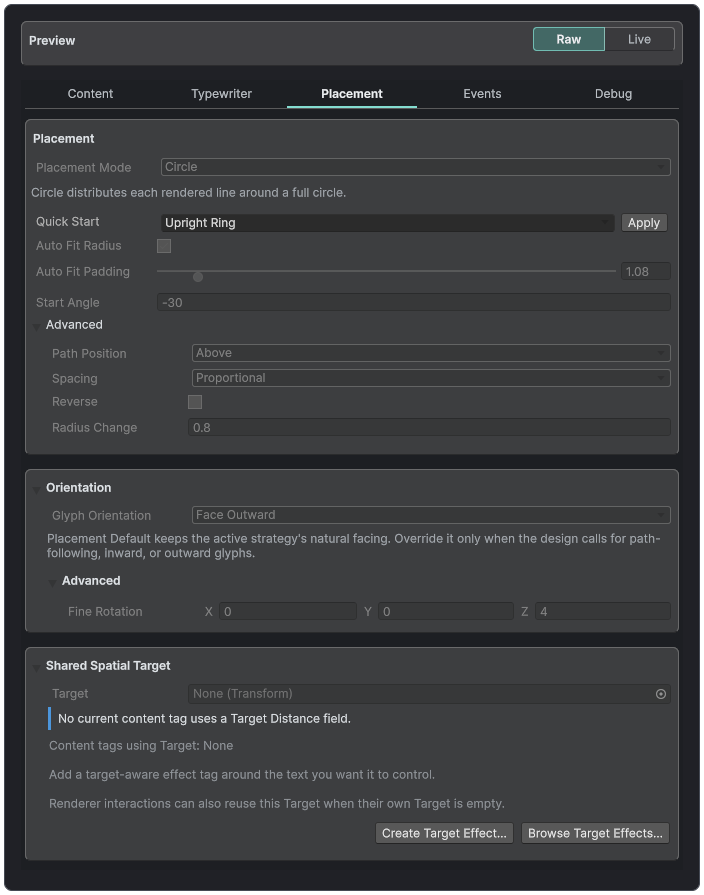This screenshot has width=704, height=895.
Task: Click the Start Angle input field
Action: (414, 303)
